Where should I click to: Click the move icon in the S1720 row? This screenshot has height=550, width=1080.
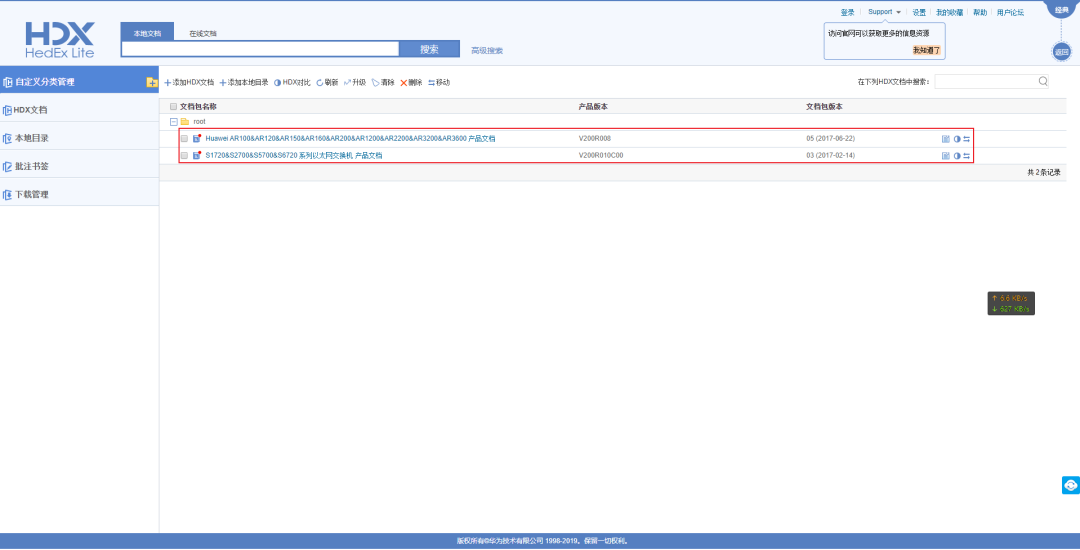[x=966, y=156]
